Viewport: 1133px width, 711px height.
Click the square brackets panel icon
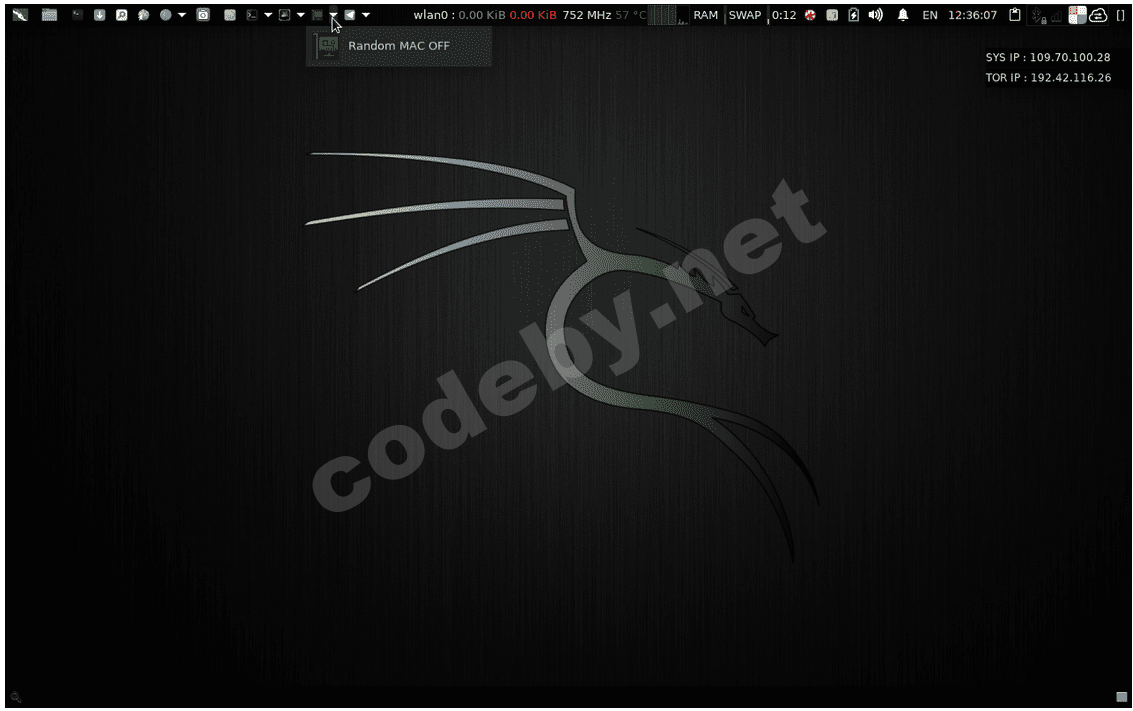[1121, 14]
